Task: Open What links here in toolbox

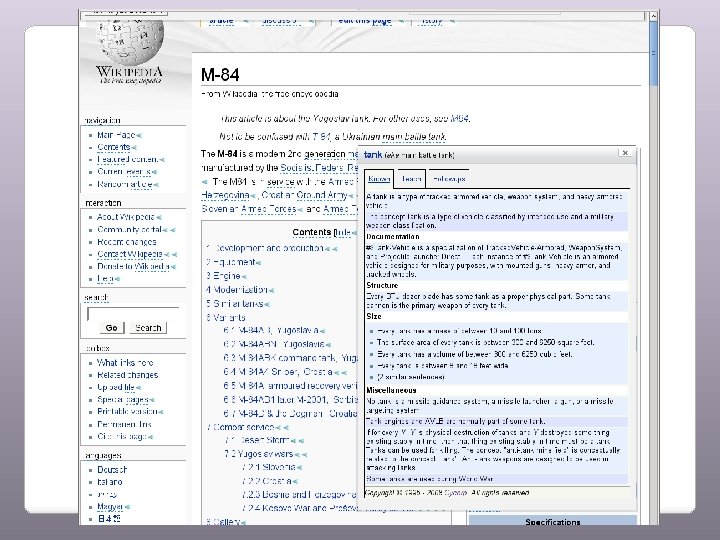Action: point(125,363)
